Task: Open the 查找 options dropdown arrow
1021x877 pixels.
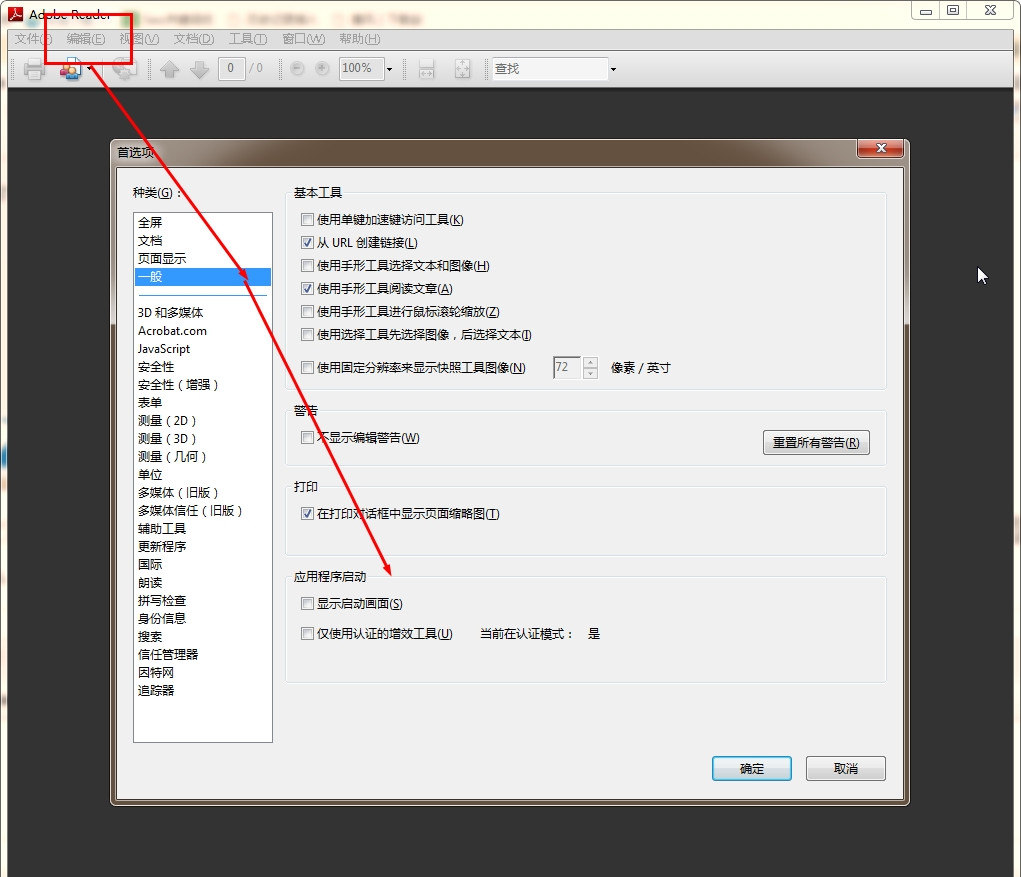Action: tap(613, 69)
